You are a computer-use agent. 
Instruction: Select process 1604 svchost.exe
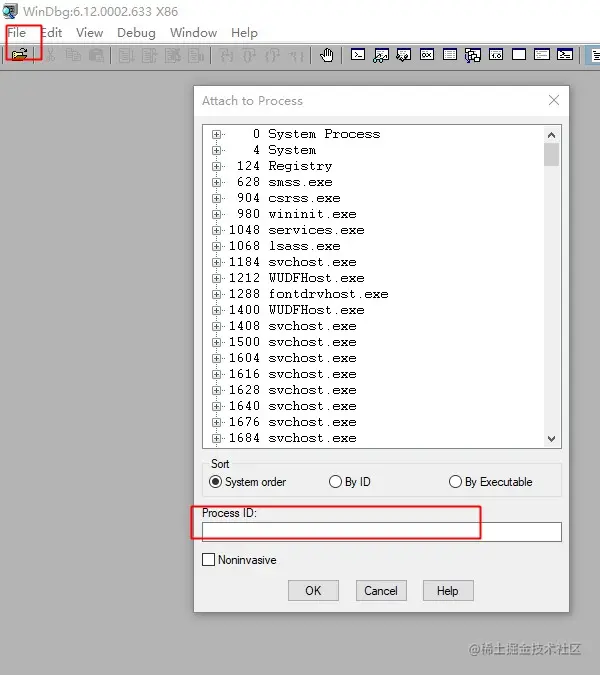pyautogui.click(x=293, y=358)
